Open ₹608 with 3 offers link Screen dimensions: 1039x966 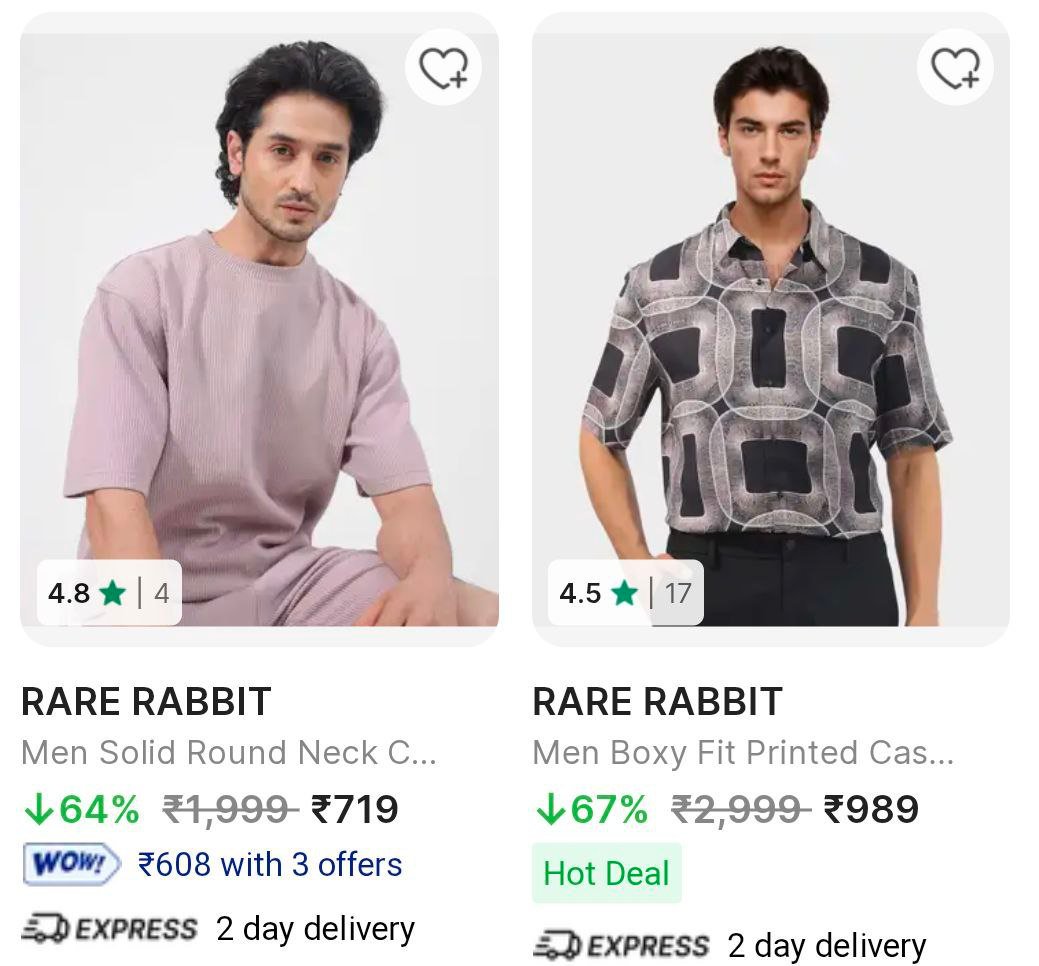(270, 864)
